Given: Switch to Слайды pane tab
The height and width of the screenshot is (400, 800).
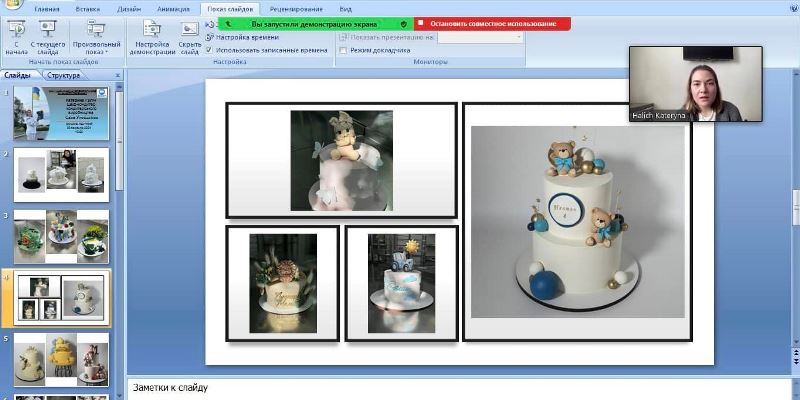Looking at the screenshot, I should click(x=17, y=76).
